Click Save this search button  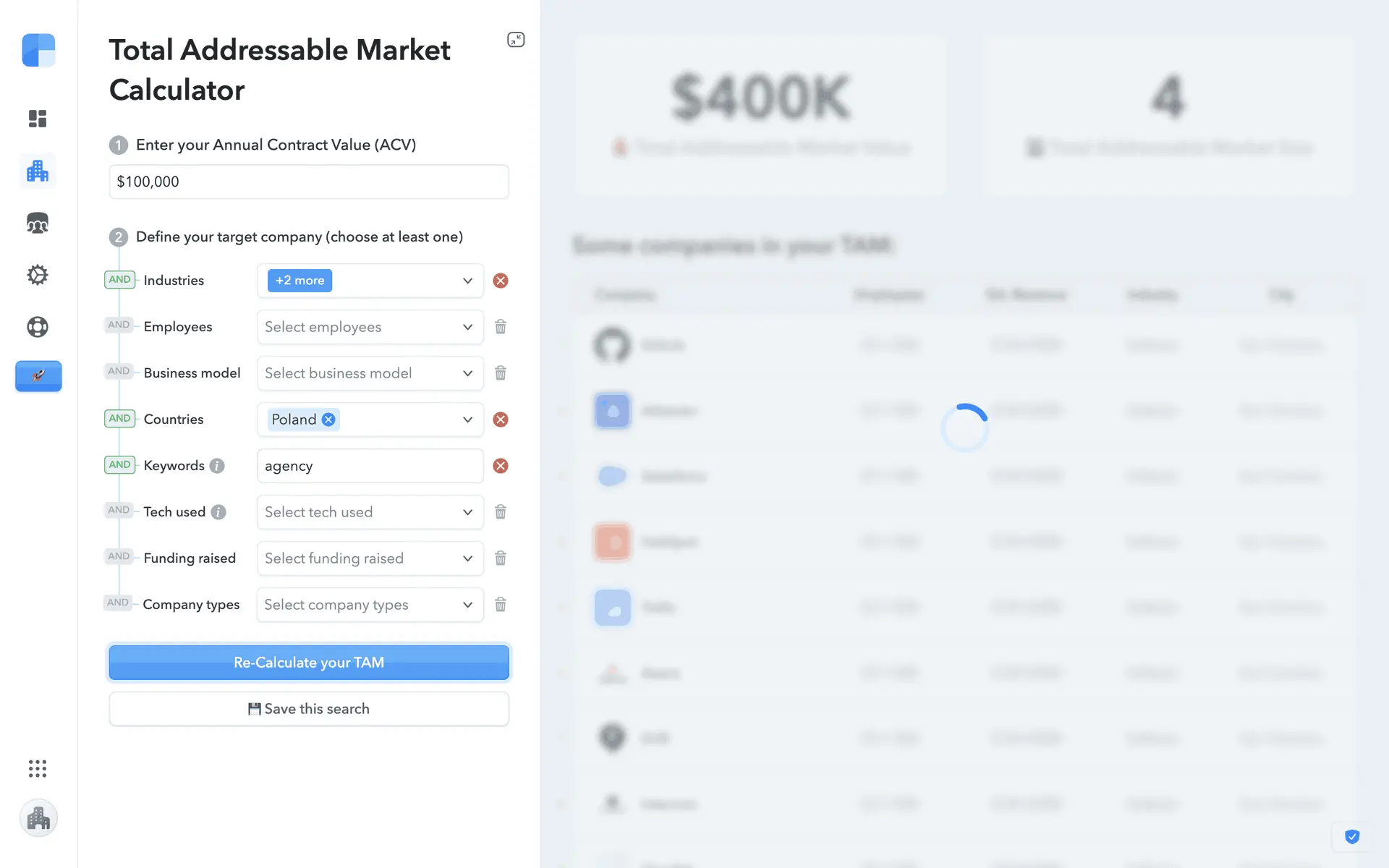point(309,709)
